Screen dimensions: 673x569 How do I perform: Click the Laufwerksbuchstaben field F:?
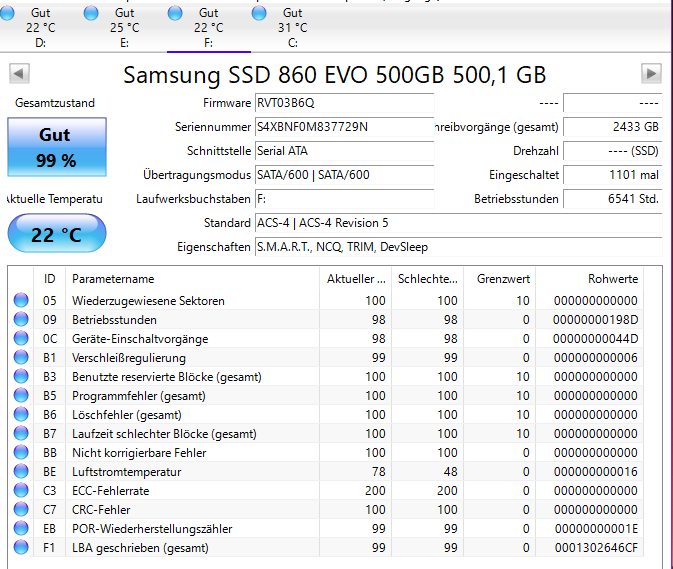pos(344,199)
